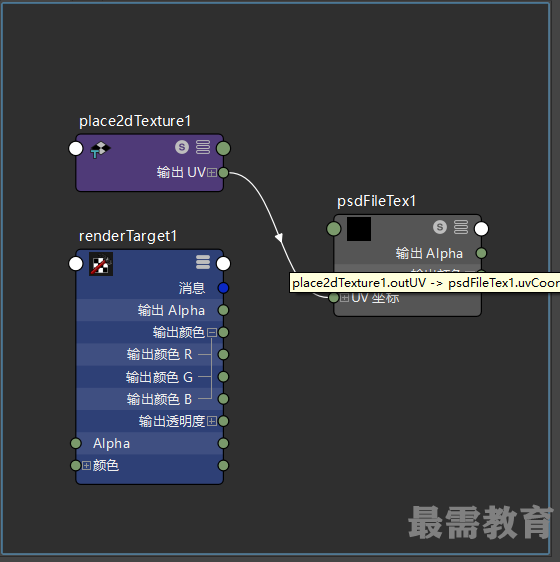
Task: Click place2dTexture1 white input port on left
Action: (x=76, y=148)
